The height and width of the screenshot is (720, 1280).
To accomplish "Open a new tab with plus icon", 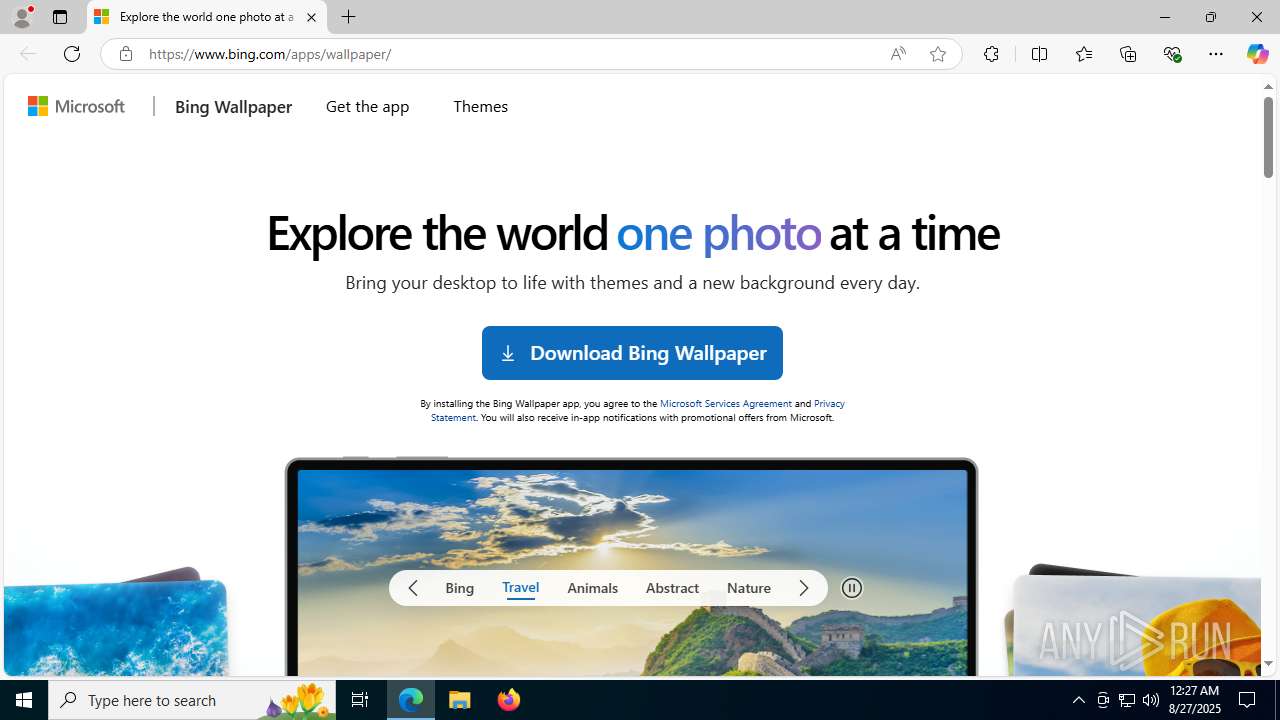I will pyautogui.click(x=348, y=17).
